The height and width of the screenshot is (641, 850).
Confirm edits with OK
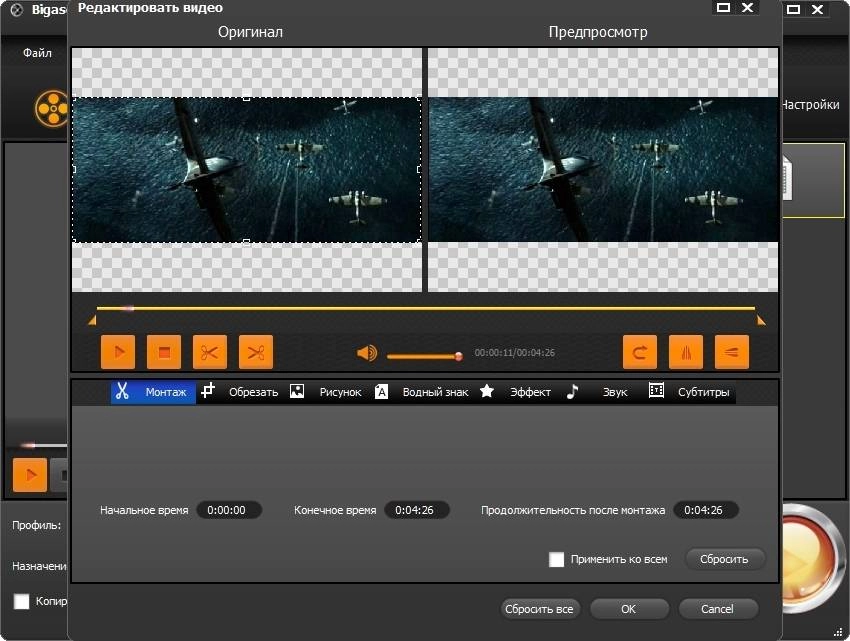click(629, 609)
